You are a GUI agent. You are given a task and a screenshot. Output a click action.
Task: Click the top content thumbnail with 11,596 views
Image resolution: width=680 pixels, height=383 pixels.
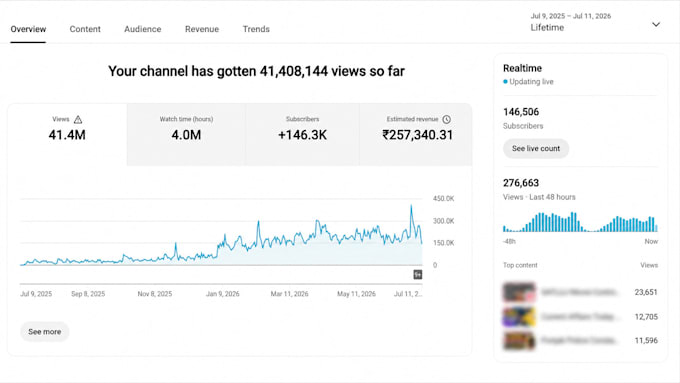point(519,340)
